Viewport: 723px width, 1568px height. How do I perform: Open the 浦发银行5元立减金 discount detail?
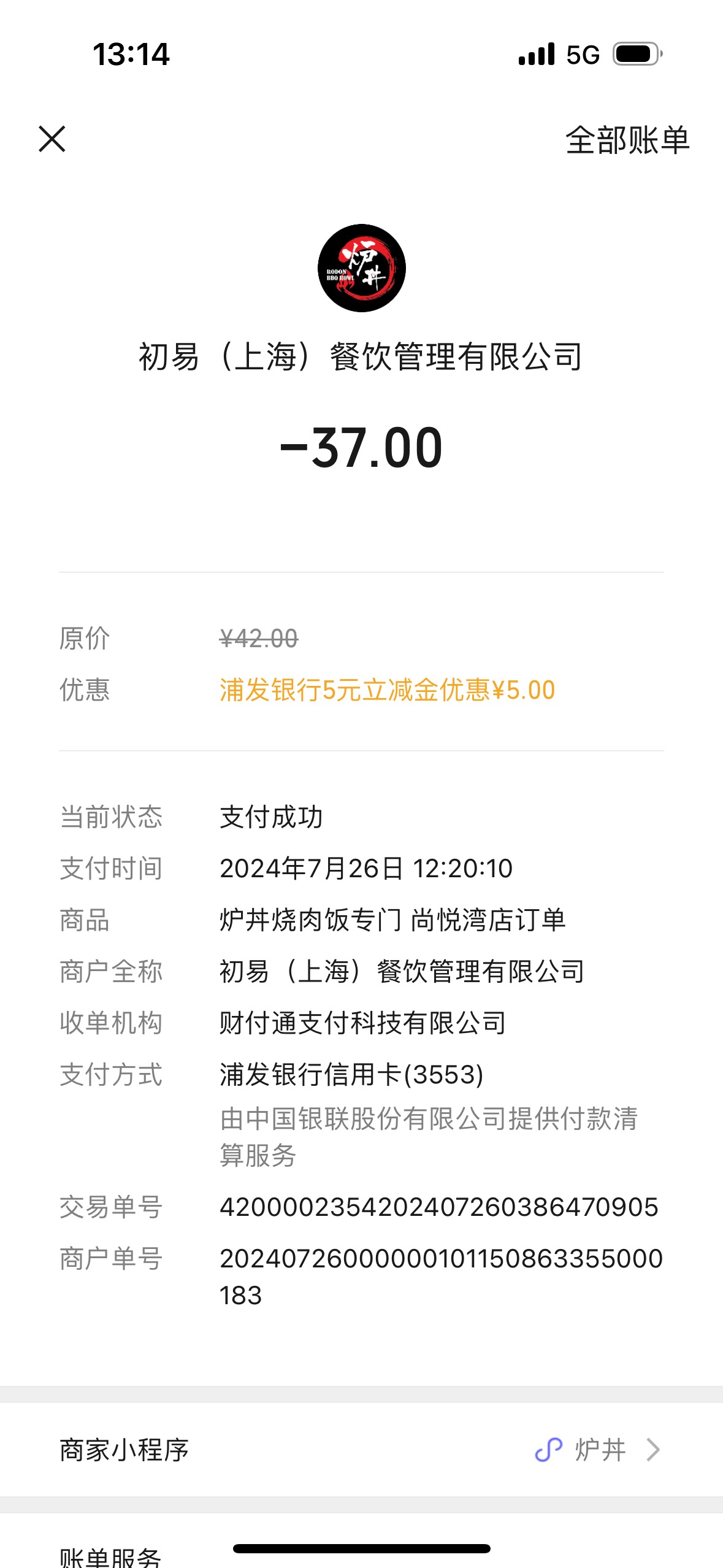[x=387, y=690]
